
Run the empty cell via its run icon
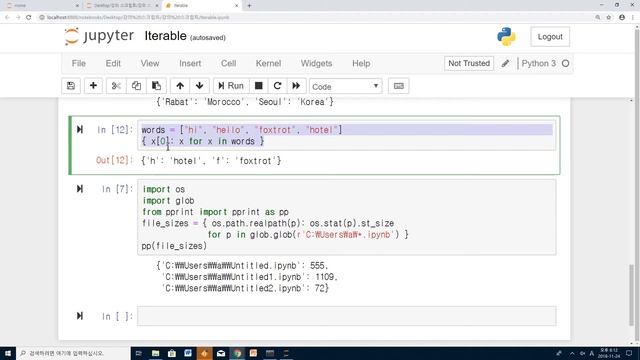pyautogui.click(x=80, y=316)
